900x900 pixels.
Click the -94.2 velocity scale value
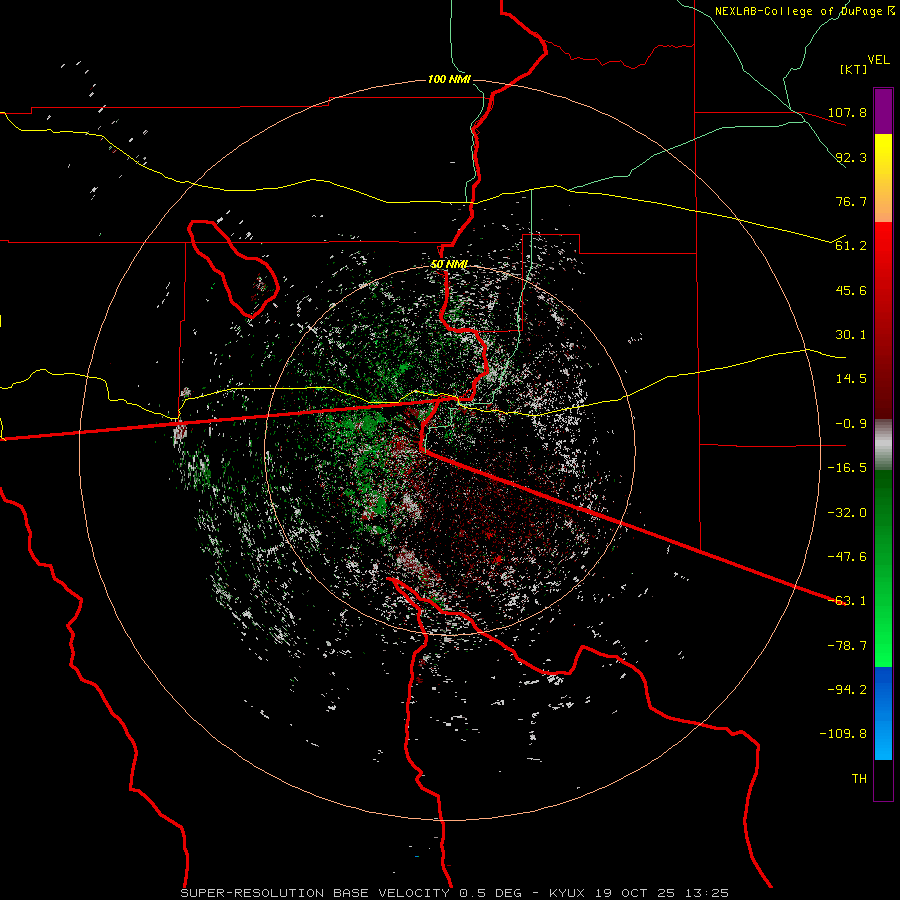tap(847, 690)
